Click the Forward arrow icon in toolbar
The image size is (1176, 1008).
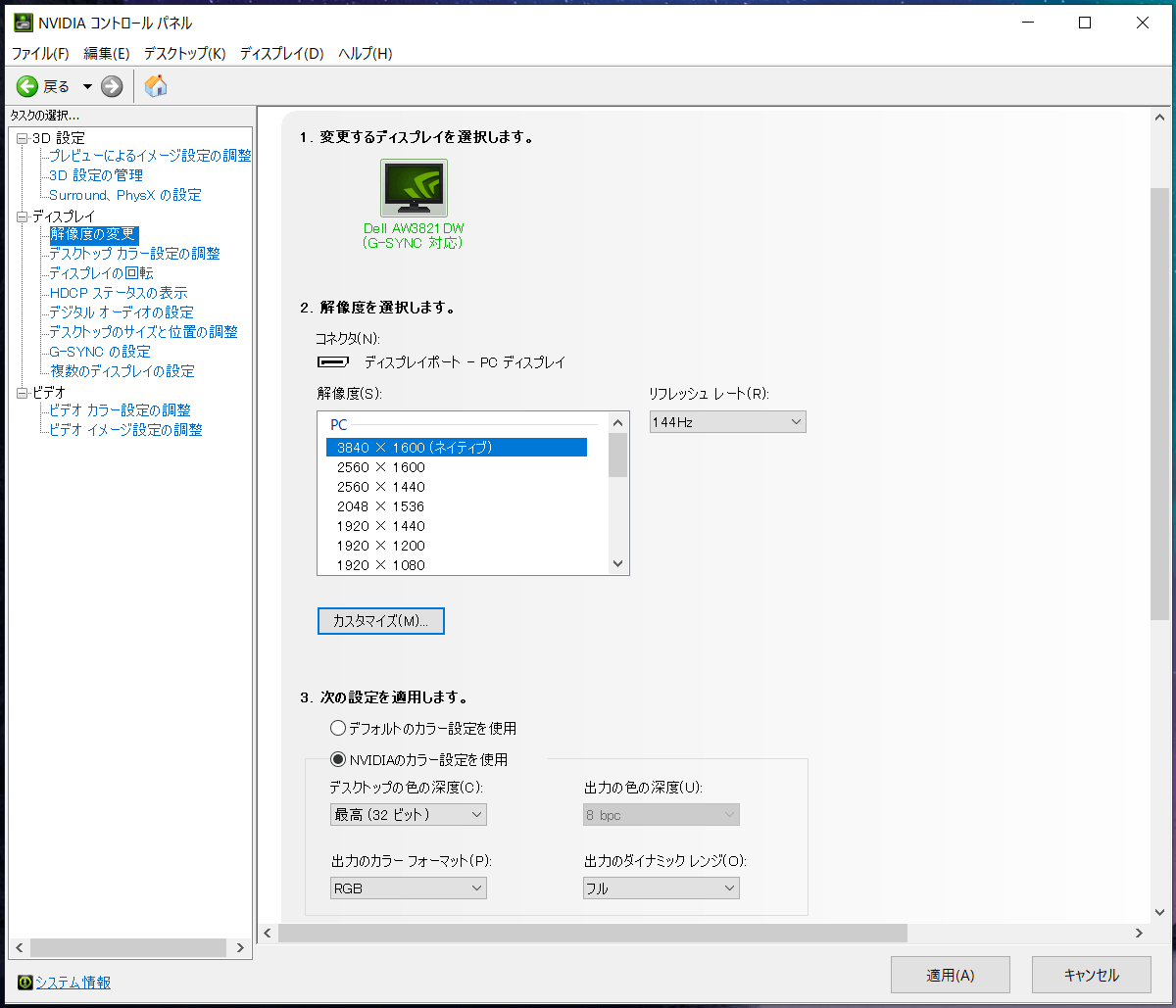(x=112, y=86)
